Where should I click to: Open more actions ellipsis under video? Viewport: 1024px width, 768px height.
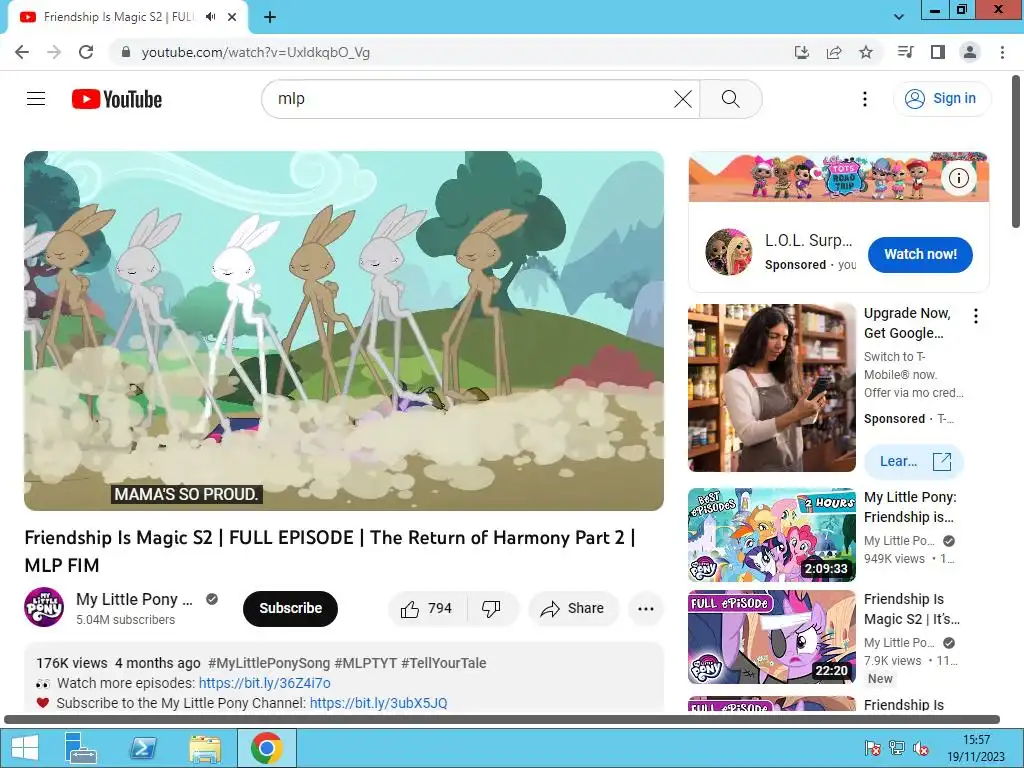click(646, 609)
